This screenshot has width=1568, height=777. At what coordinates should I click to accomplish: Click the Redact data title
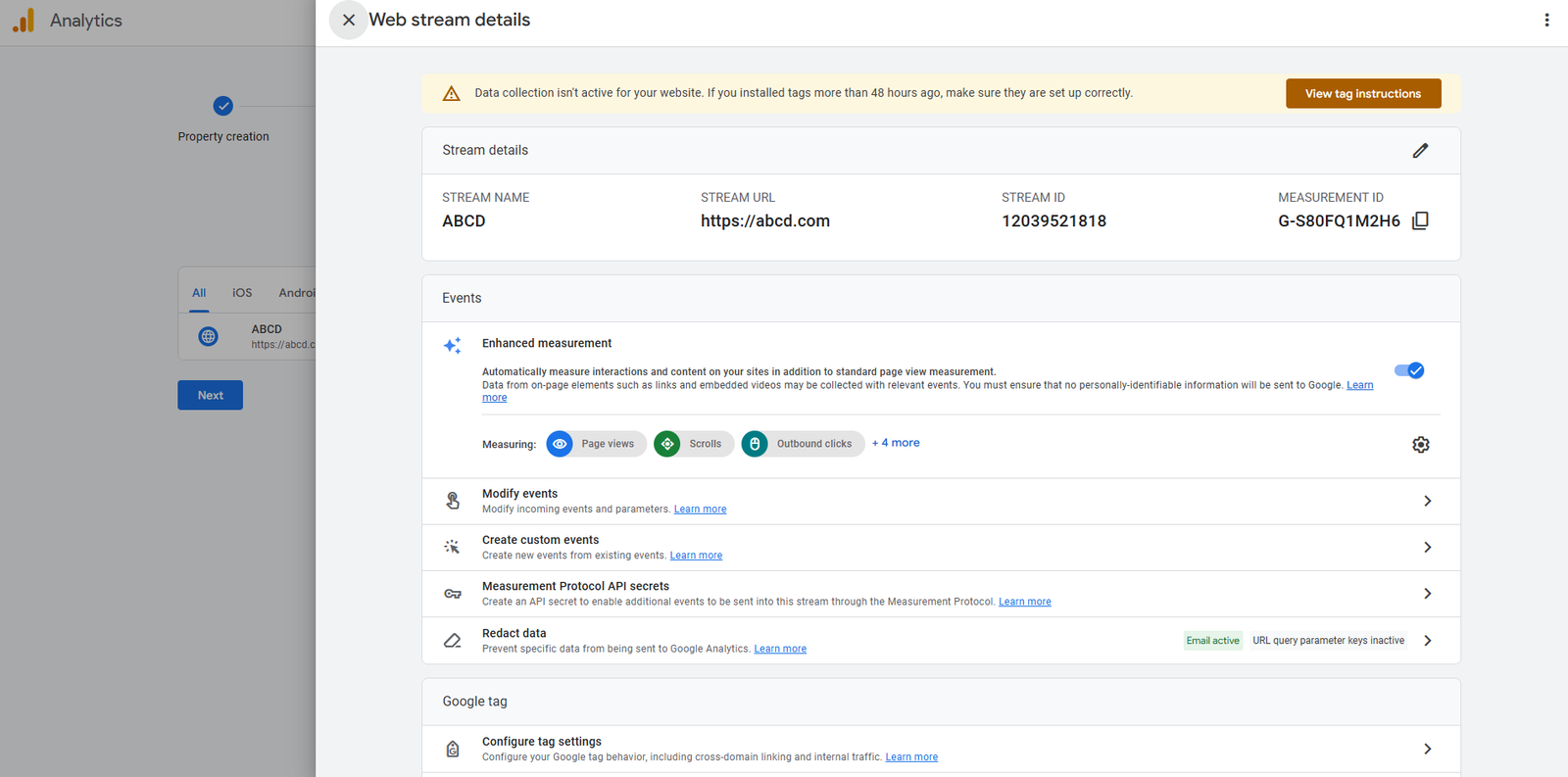click(514, 633)
